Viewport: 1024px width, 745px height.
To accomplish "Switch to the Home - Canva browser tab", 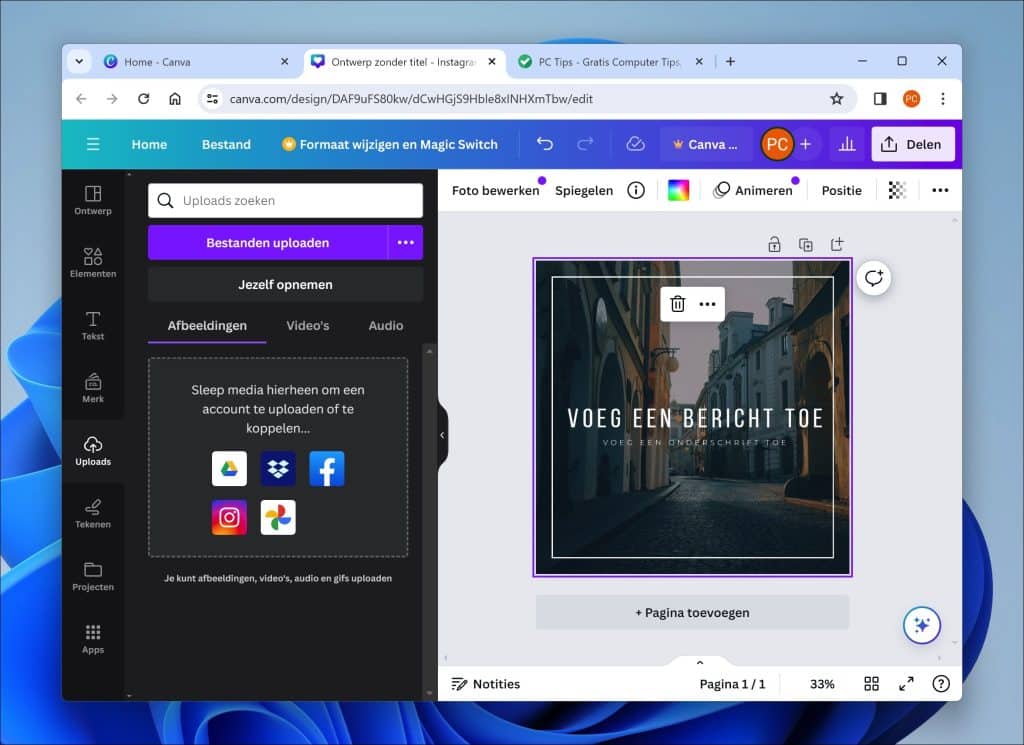I will tap(196, 61).
